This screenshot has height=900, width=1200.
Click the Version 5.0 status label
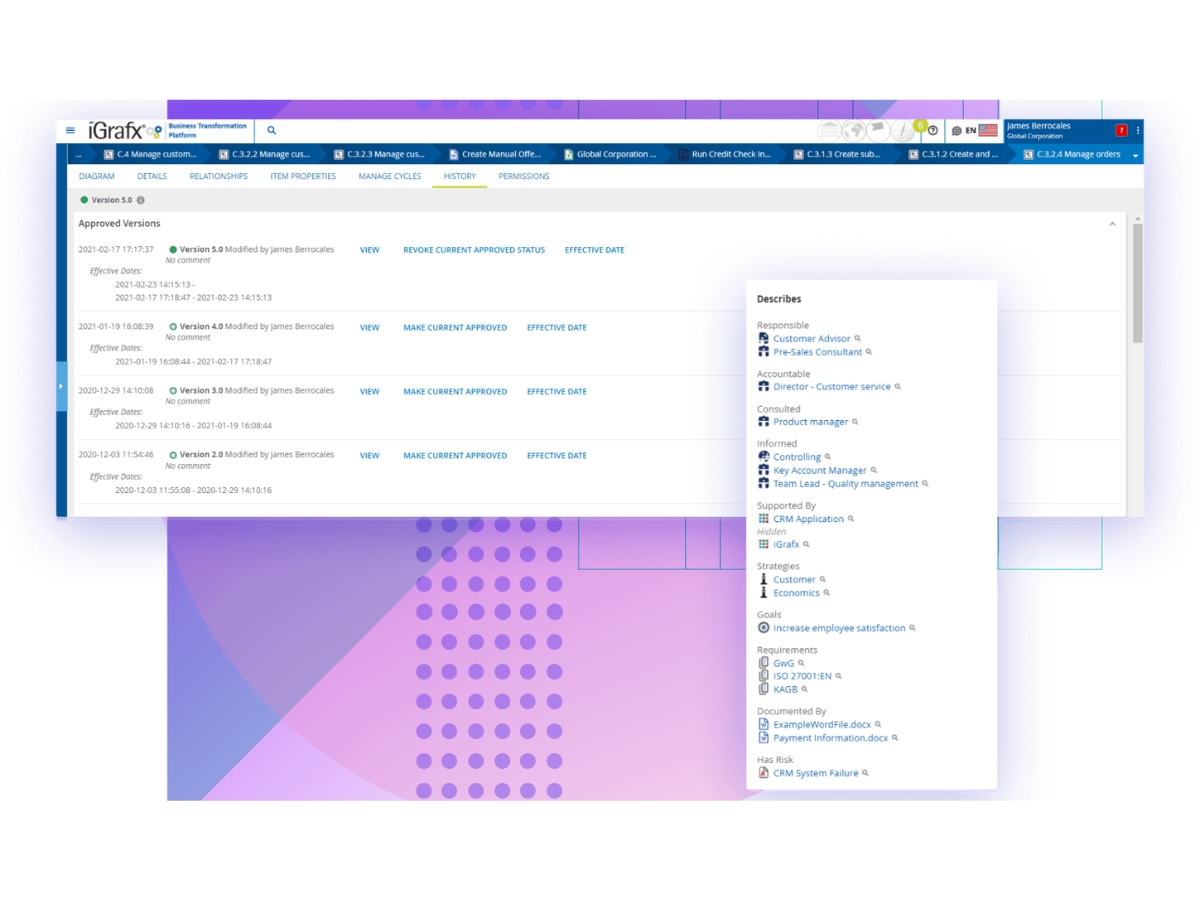click(x=111, y=200)
